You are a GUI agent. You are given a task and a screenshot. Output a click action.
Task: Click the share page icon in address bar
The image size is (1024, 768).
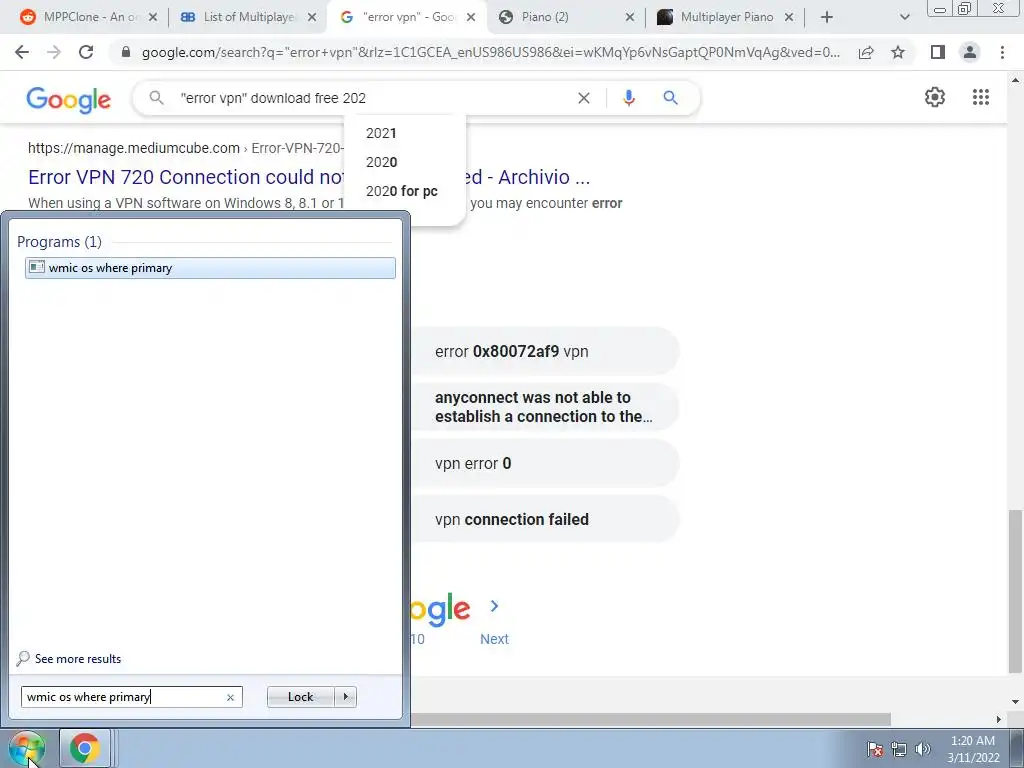[866, 52]
